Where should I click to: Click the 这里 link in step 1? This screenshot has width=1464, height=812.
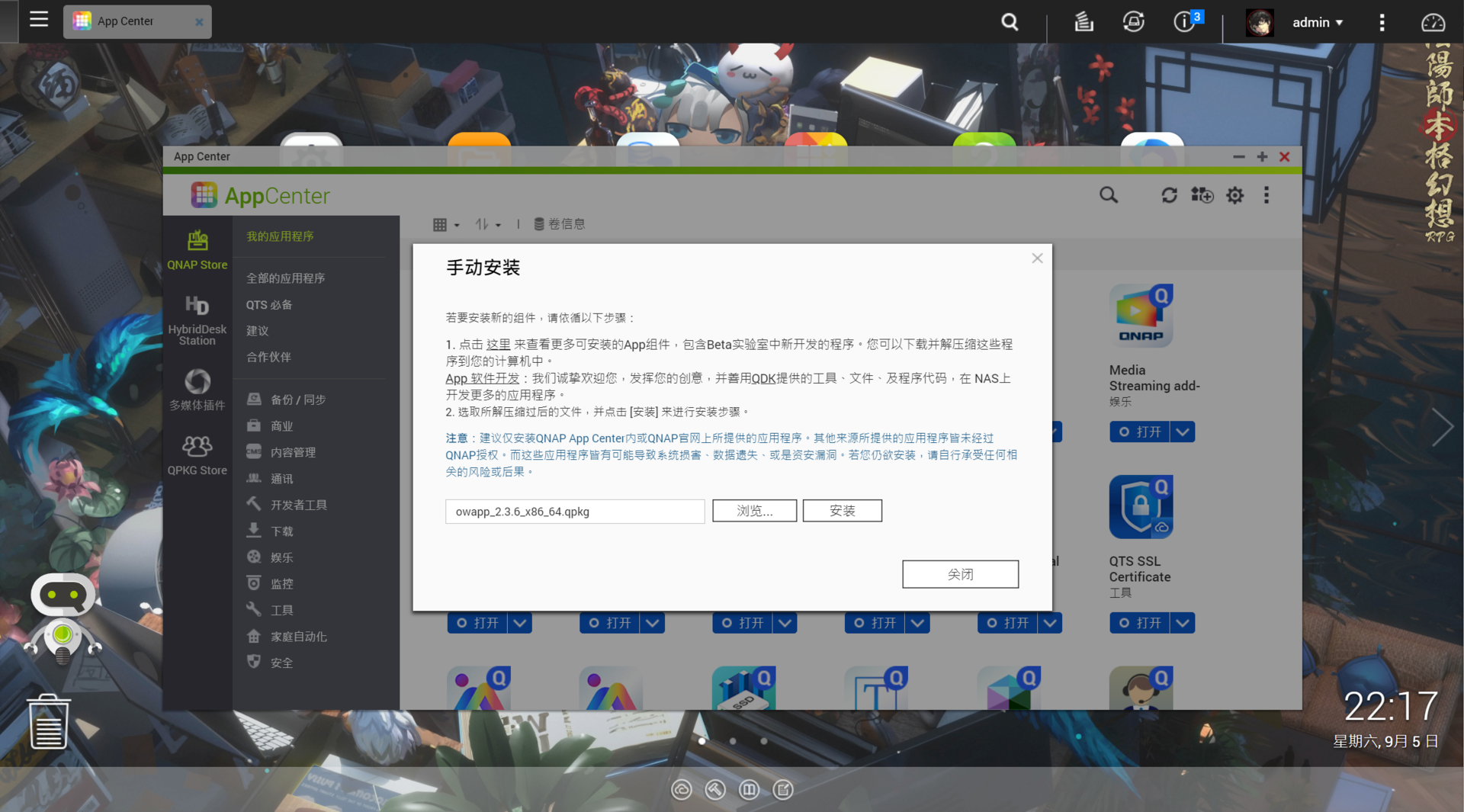click(x=498, y=345)
